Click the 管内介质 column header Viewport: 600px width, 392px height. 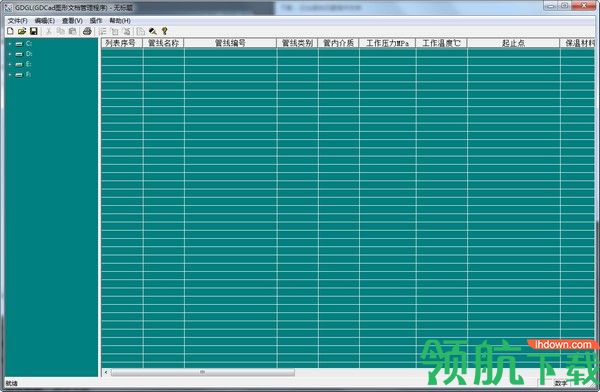(338, 43)
